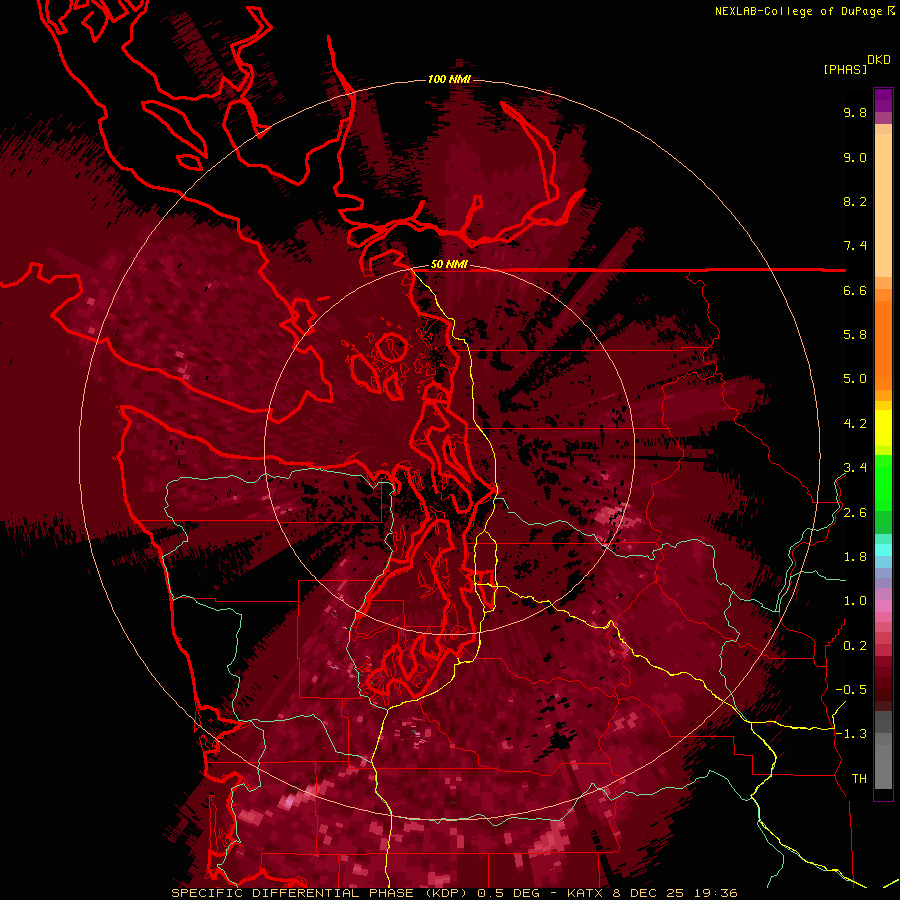Click the peach band of the color bar
Viewport: 900px width, 900px height.
click(x=883, y=201)
